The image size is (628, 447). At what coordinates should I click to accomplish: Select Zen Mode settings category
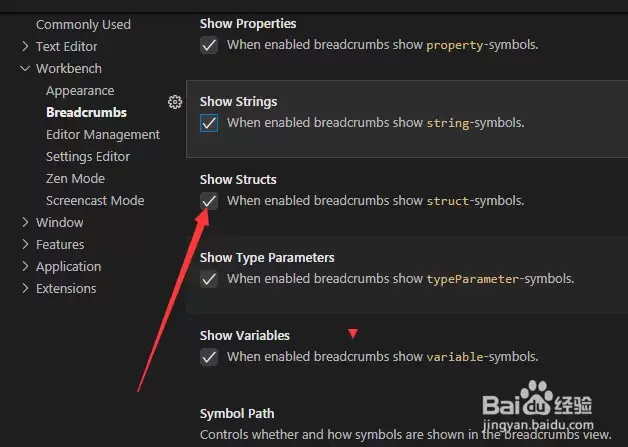point(75,179)
